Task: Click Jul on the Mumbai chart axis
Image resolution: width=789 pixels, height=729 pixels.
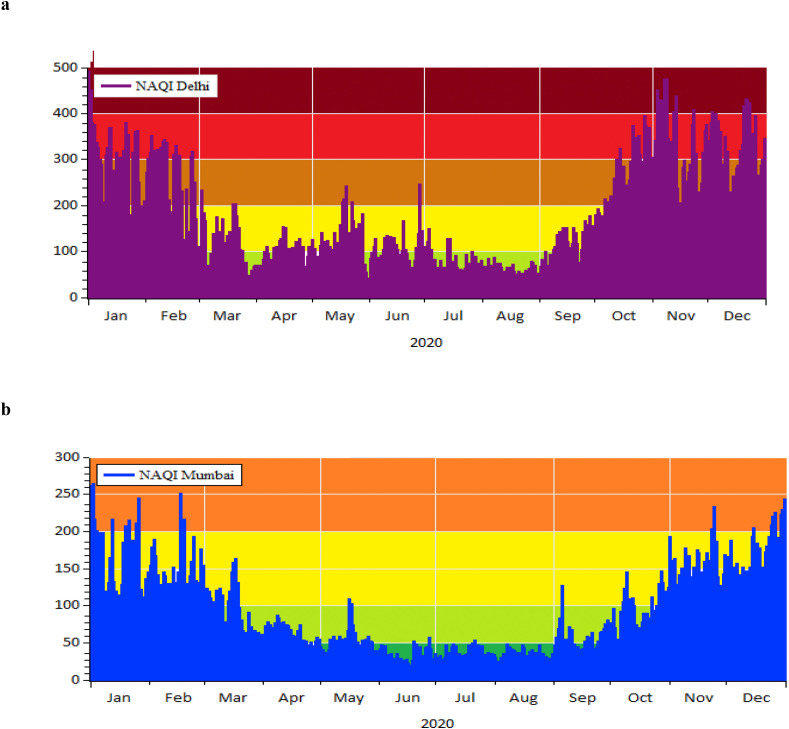Action: click(x=465, y=698)
